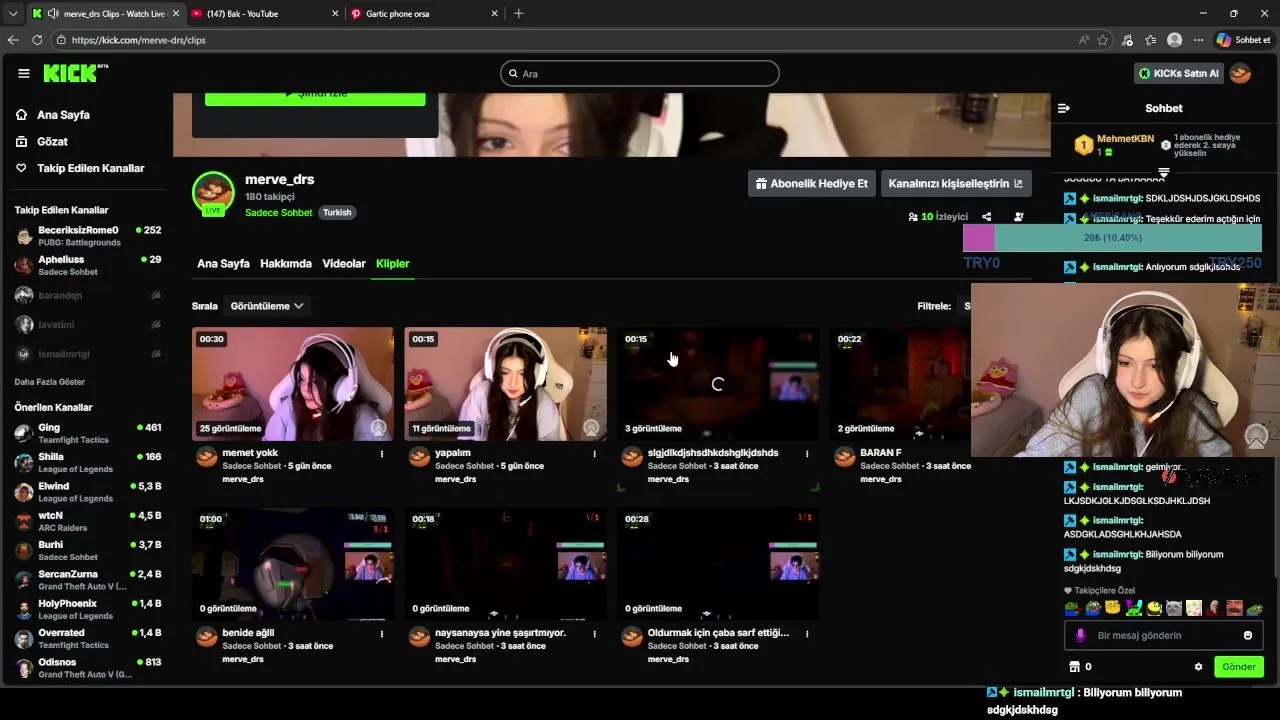Image resolution: width=1280 pixels, height=720 pixels.
Task: Open options menu for naysanaysa clip
Action: pyautogui.click(x=595, y=634)
